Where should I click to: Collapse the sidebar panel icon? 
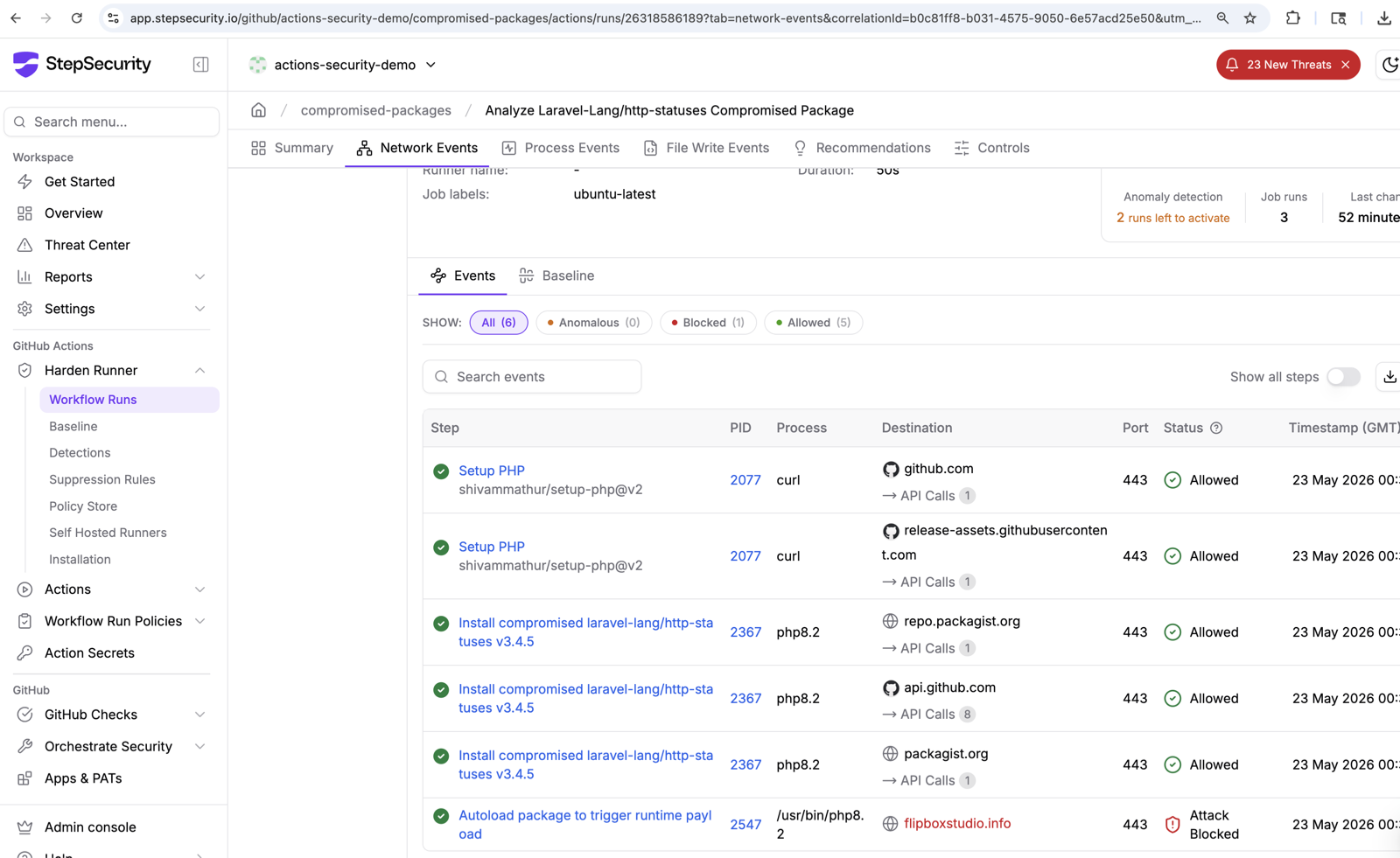point(200,65)
